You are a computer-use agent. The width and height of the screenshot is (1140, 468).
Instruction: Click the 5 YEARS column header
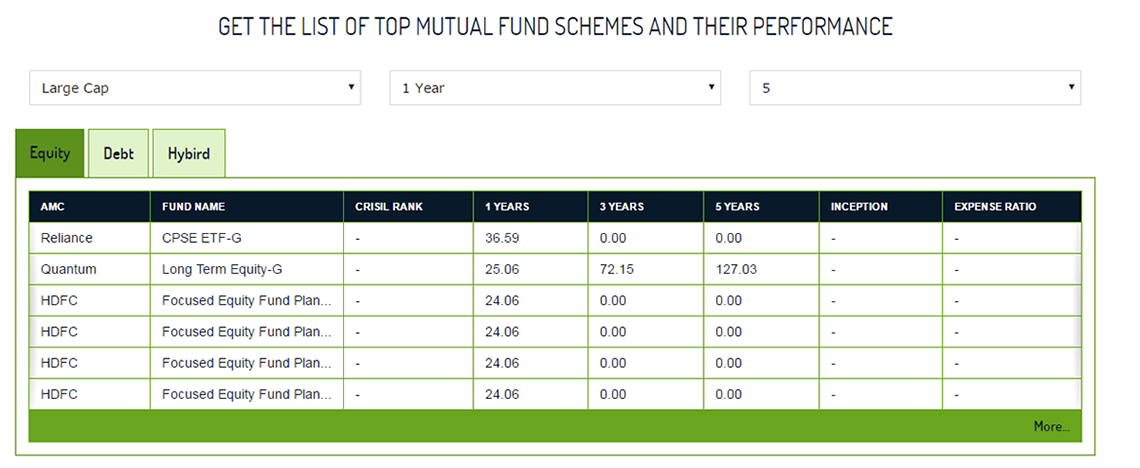pos(737,207)
